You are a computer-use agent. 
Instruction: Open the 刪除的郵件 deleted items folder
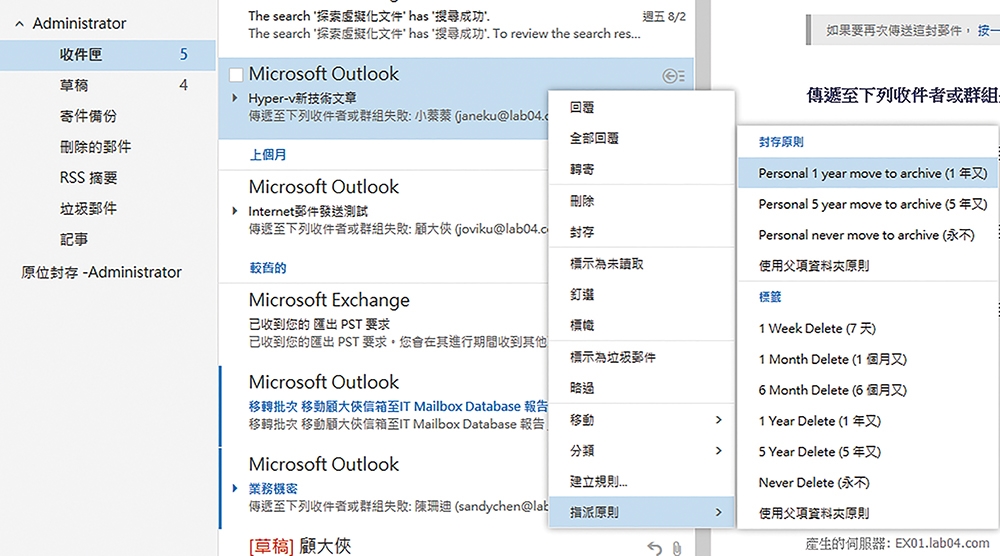click(108, 147)
